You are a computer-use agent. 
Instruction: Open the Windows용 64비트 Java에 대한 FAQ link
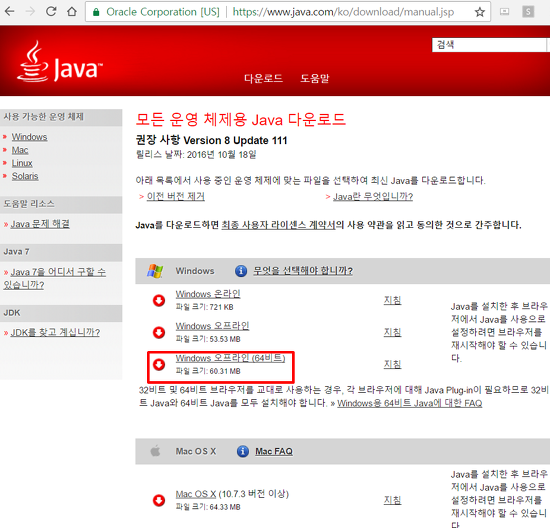tap(410, 403)
